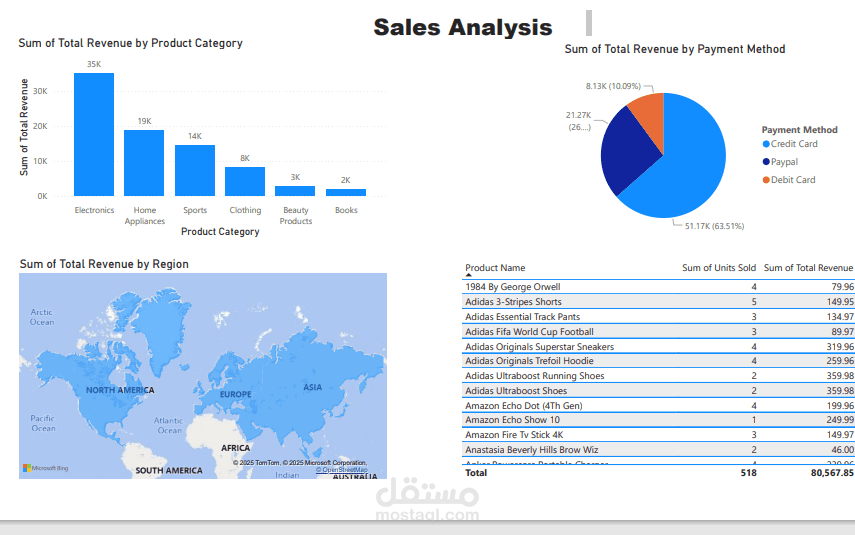Sort table by Sum of Units Sold
The width and height of the screenshot is (855, 535).
[x=719, y=268]
